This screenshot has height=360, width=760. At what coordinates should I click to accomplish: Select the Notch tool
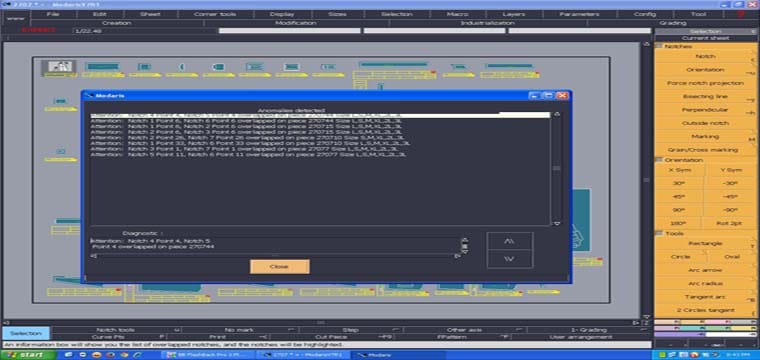tap(705, 57)
